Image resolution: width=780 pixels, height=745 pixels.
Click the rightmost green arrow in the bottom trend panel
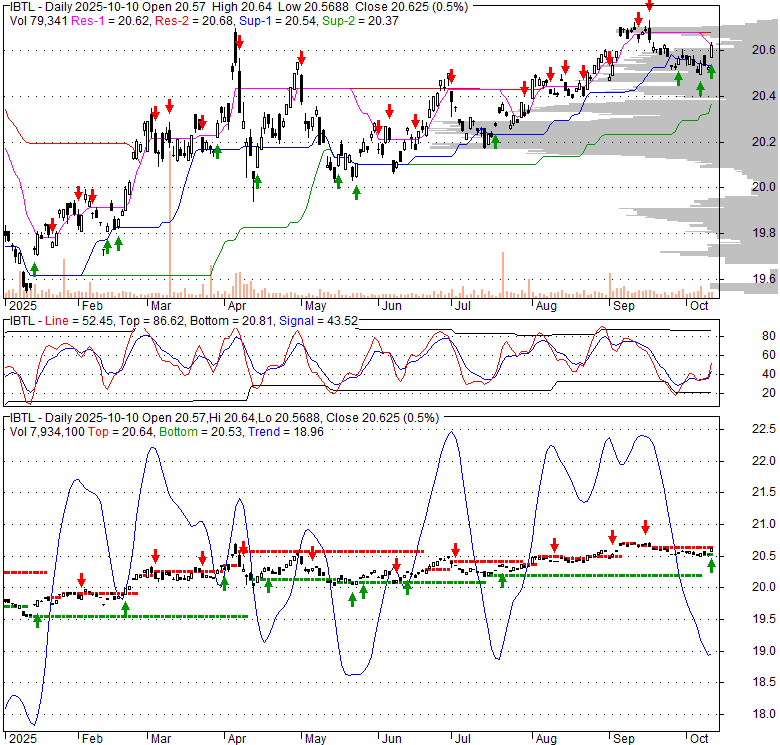[711, 566]
